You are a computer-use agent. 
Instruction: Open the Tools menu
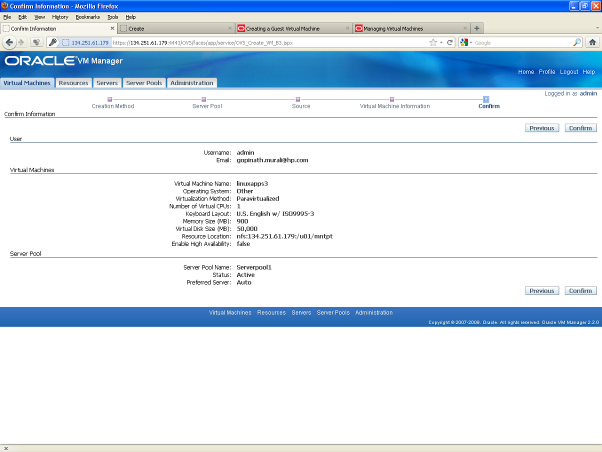click(x=112, y=17)
